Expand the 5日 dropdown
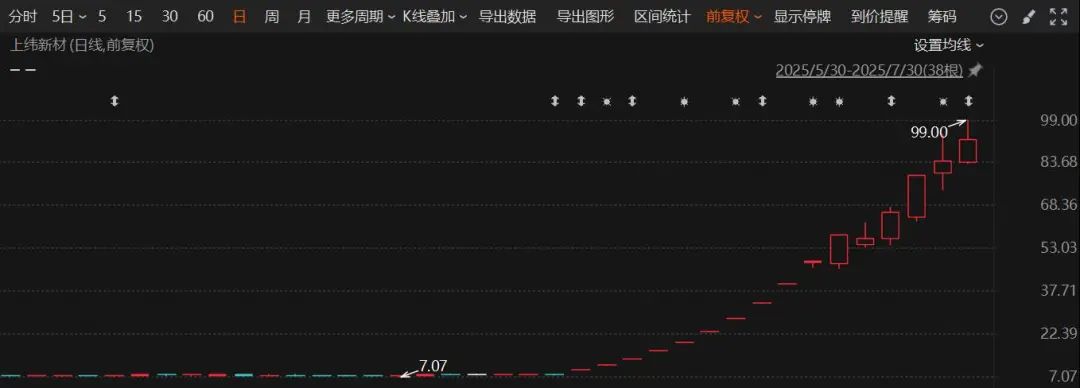Screen dimensions: 1080x388 [x=70, y=17]
